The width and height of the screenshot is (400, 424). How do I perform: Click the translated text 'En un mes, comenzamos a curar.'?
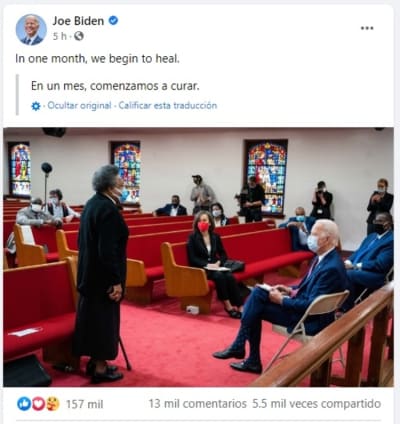pos(115,86)
